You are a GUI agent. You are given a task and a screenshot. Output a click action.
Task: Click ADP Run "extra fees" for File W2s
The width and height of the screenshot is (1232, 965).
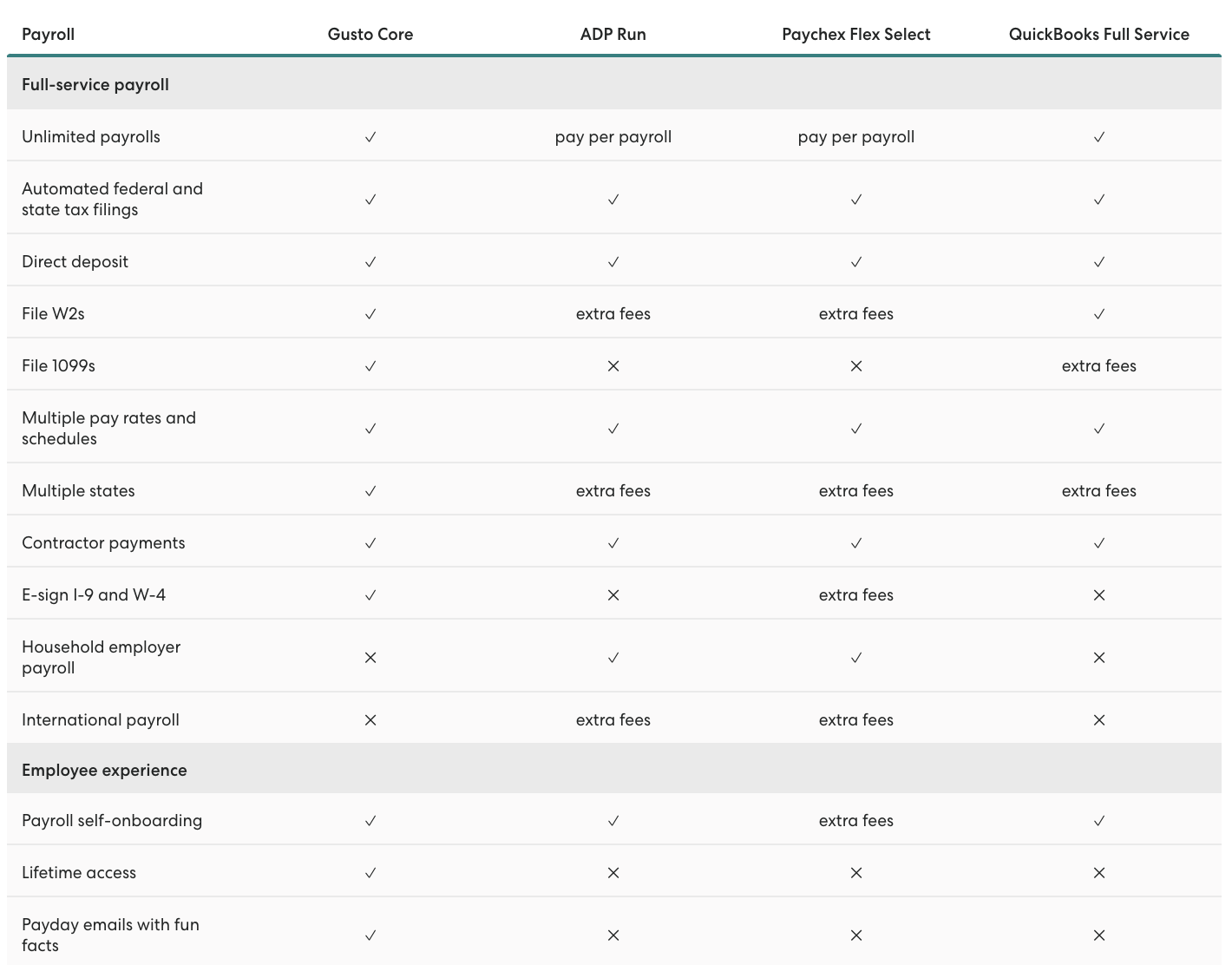point(613,314)
